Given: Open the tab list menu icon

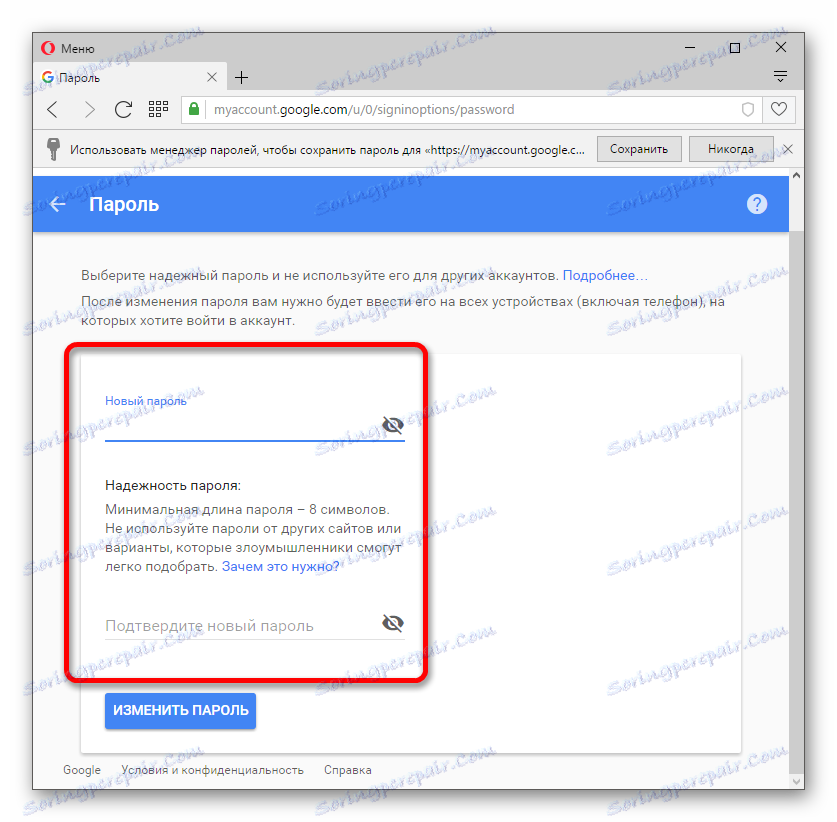Looking at the screenshot, I should point(780,76).
